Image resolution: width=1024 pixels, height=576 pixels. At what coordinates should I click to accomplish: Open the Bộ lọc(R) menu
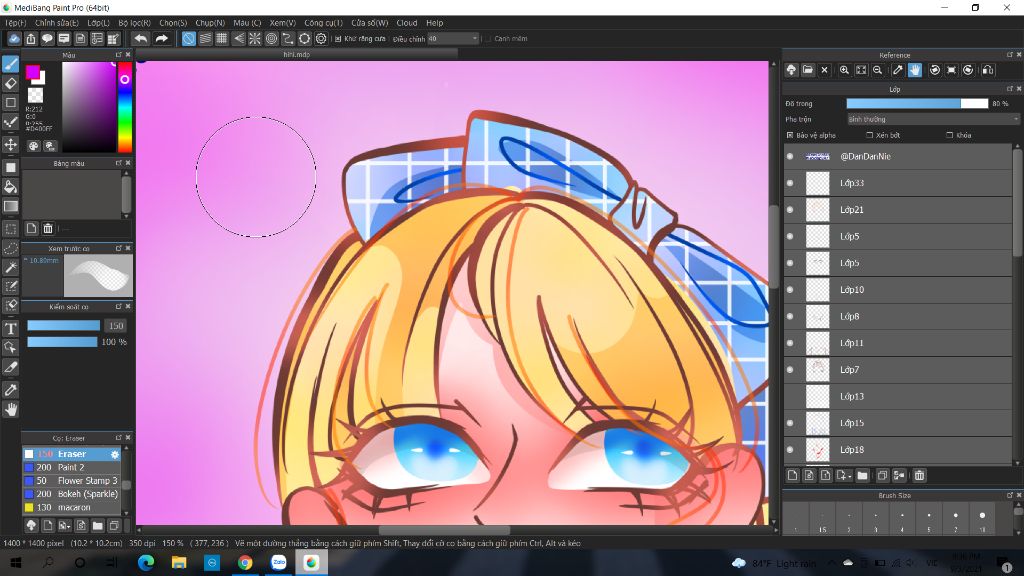tap(135, 23)
